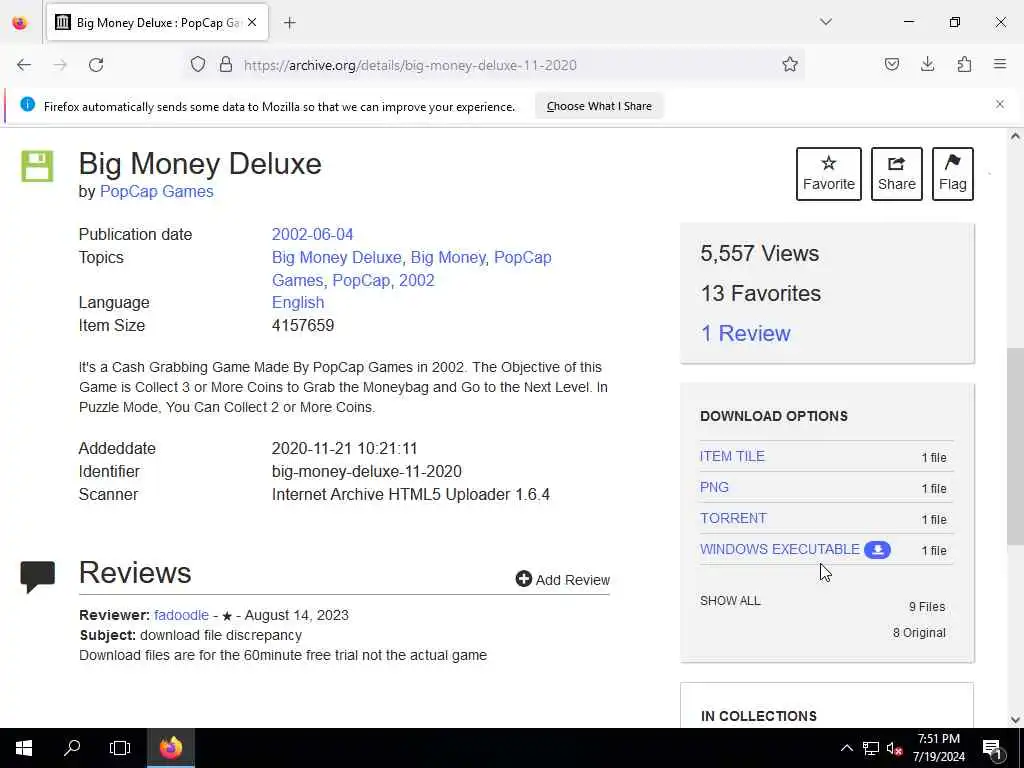1024x768 pixels.
Task: Click the 8 Original files link
Action: (x=919, y=633)
